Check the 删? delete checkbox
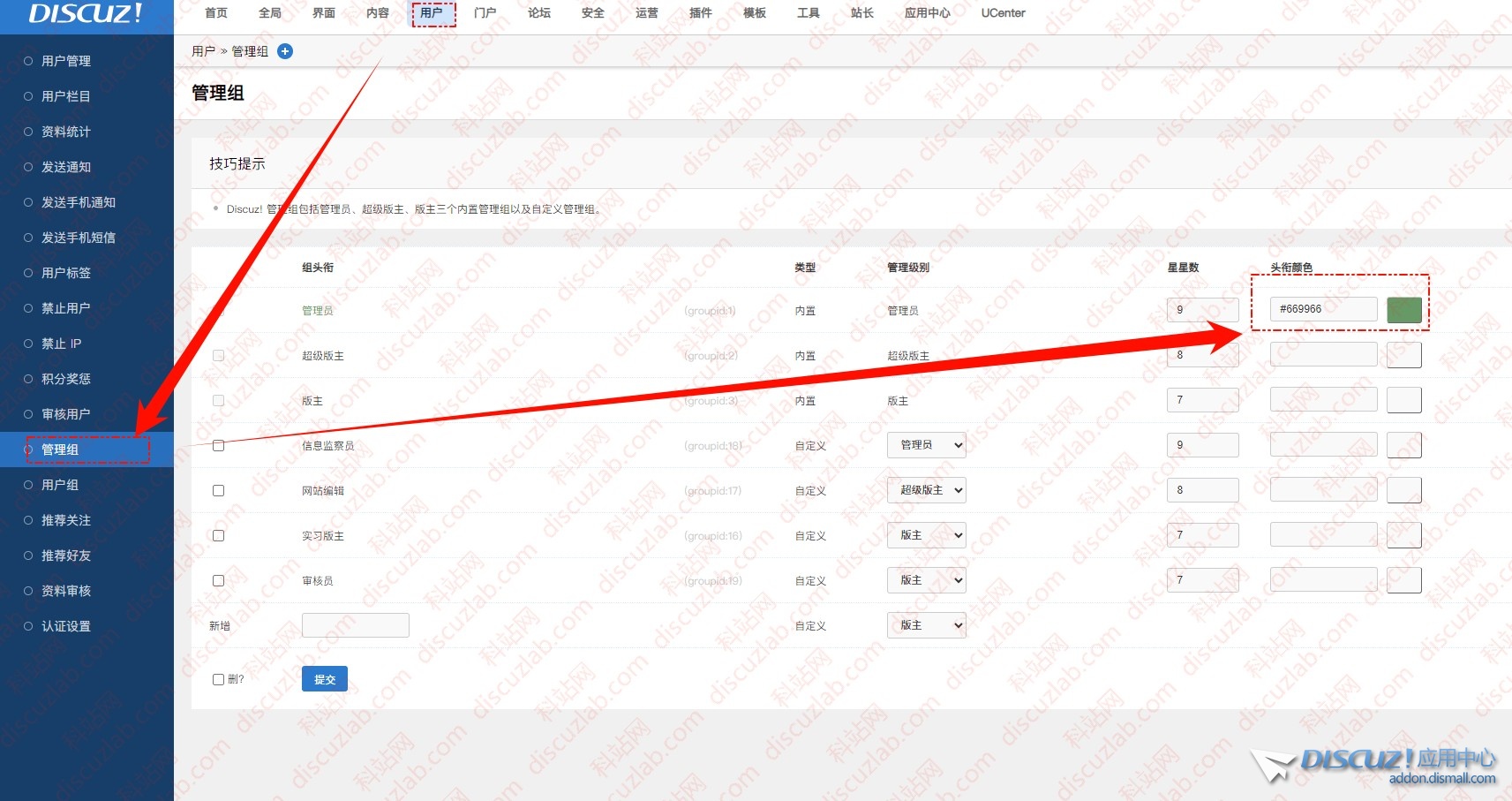 [218, 680]
